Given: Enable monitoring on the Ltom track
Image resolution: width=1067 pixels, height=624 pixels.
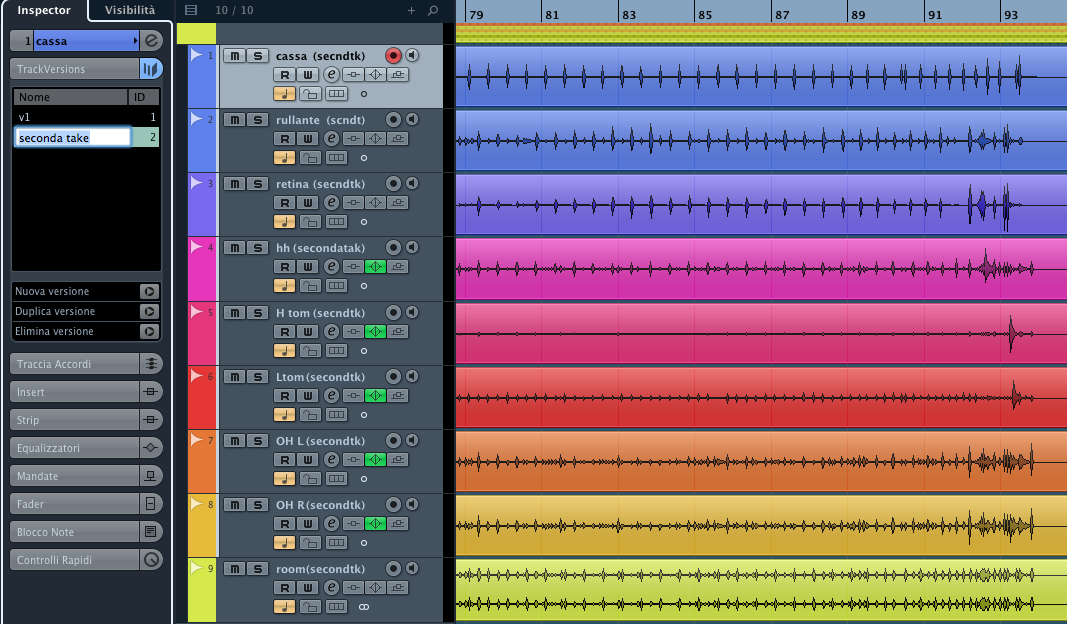Looking at the screenshot, I should 412,376.
